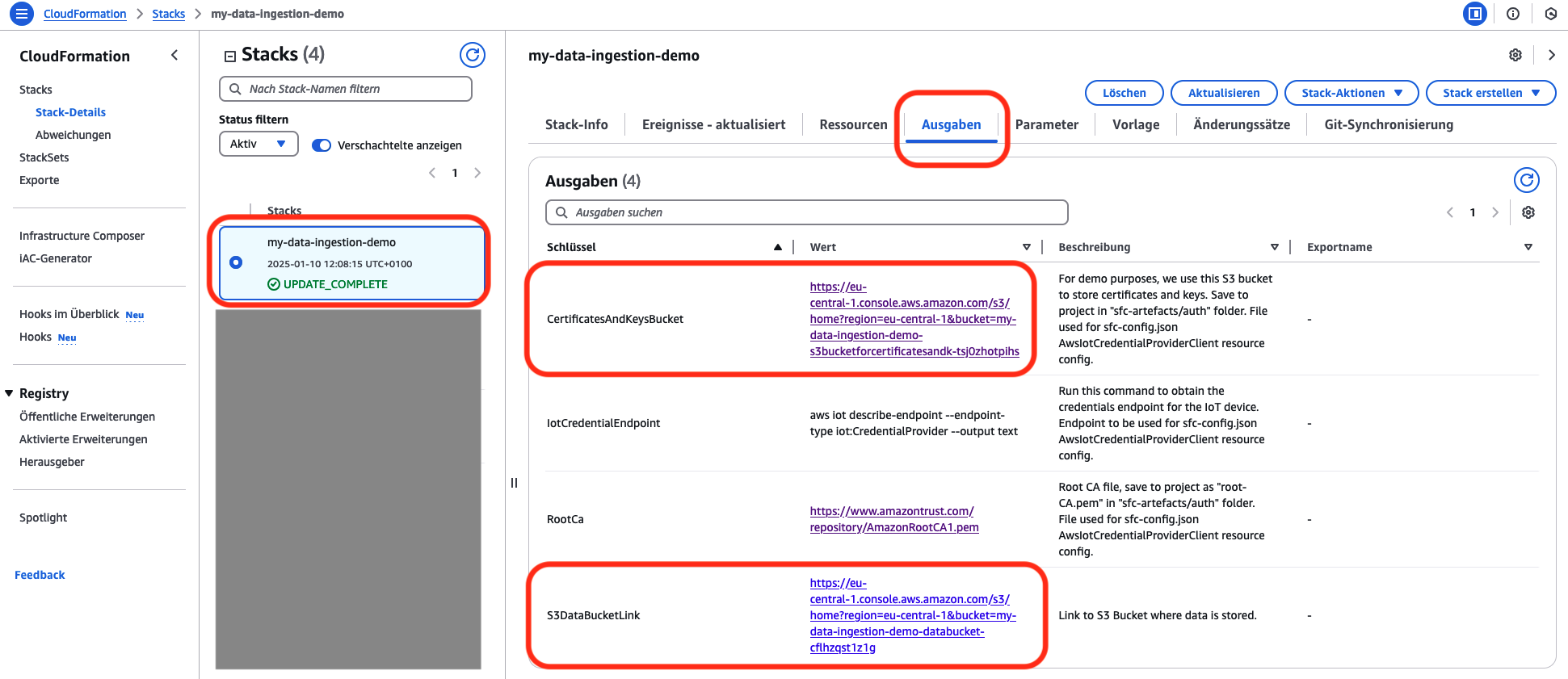Image resolution: width=1568 pixels, height=679 pixels.
Task: Select the IotCredentialEndpoint key cell
Action: click(x=603, y=423)
